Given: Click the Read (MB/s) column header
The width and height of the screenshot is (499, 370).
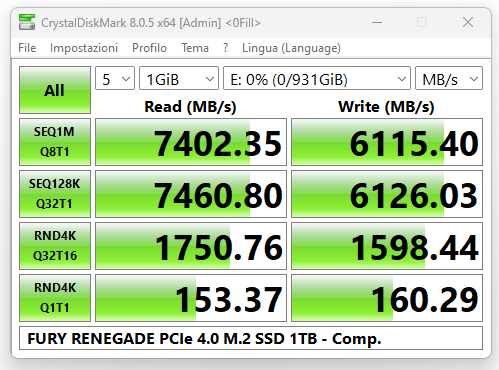Looking at the screenshot, I should click(x=190, y=107).
